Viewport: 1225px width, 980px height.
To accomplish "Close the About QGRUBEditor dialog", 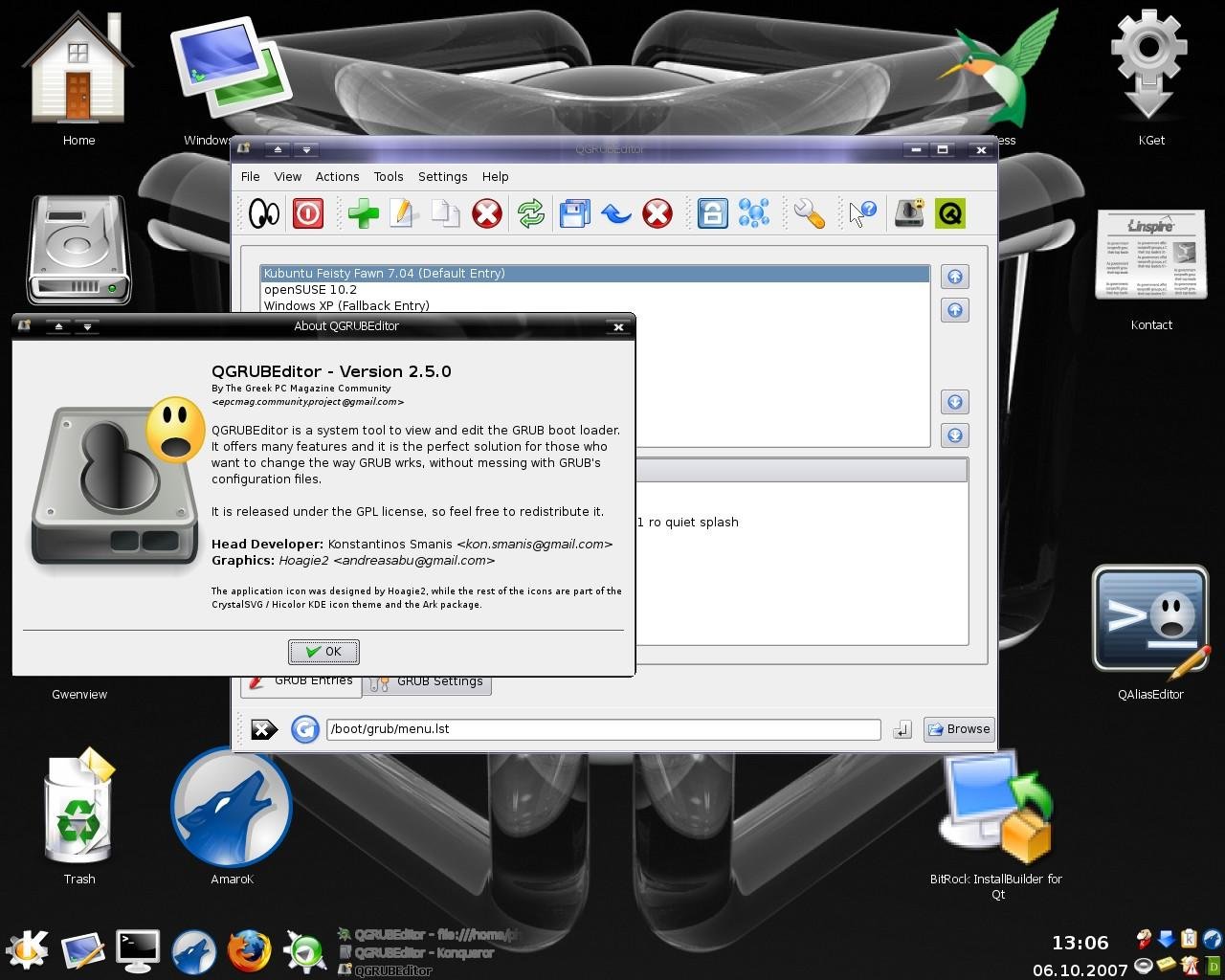I will coord(618,326).
